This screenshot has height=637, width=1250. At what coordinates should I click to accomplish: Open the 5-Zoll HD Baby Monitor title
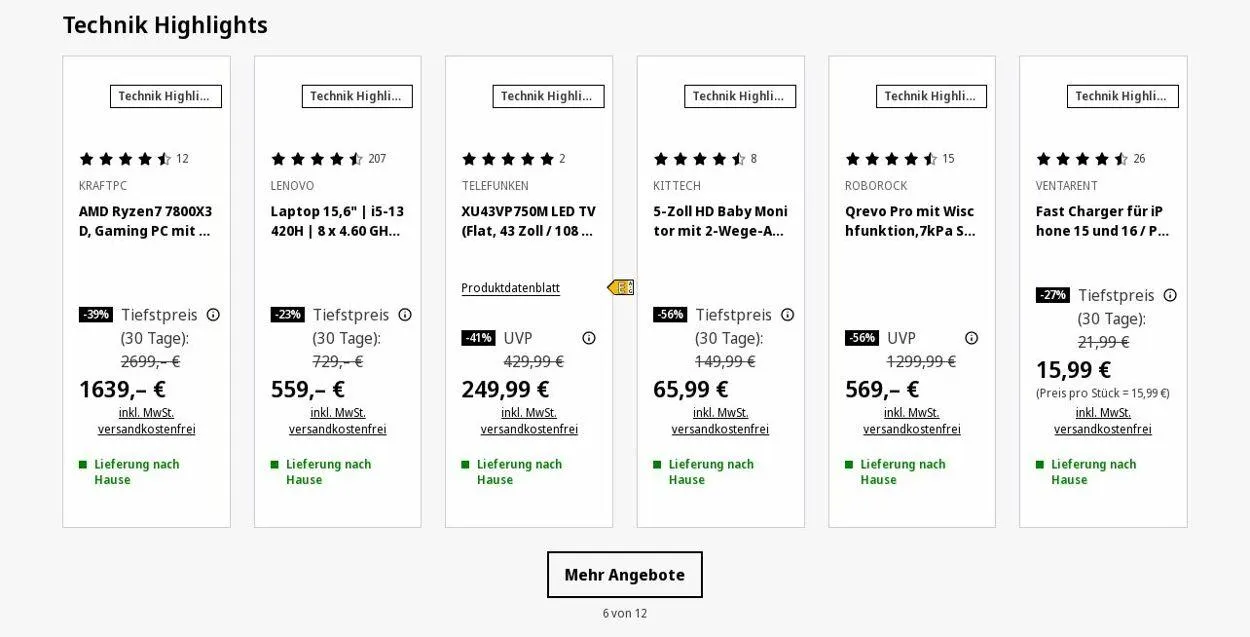(720, 221)
